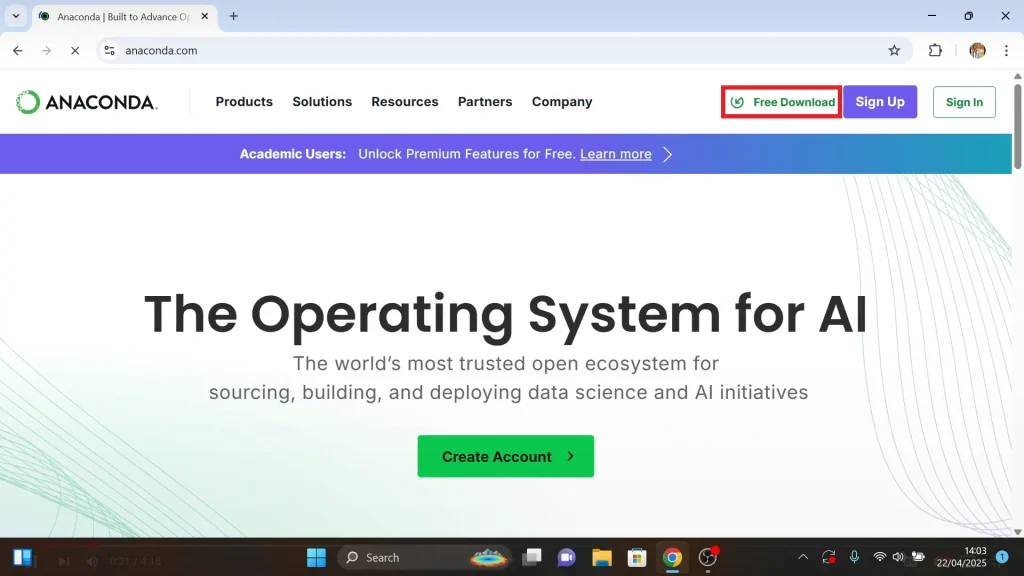Open the Company navigation menu
The image size is (1024, 576).
(x=562, y=102)
